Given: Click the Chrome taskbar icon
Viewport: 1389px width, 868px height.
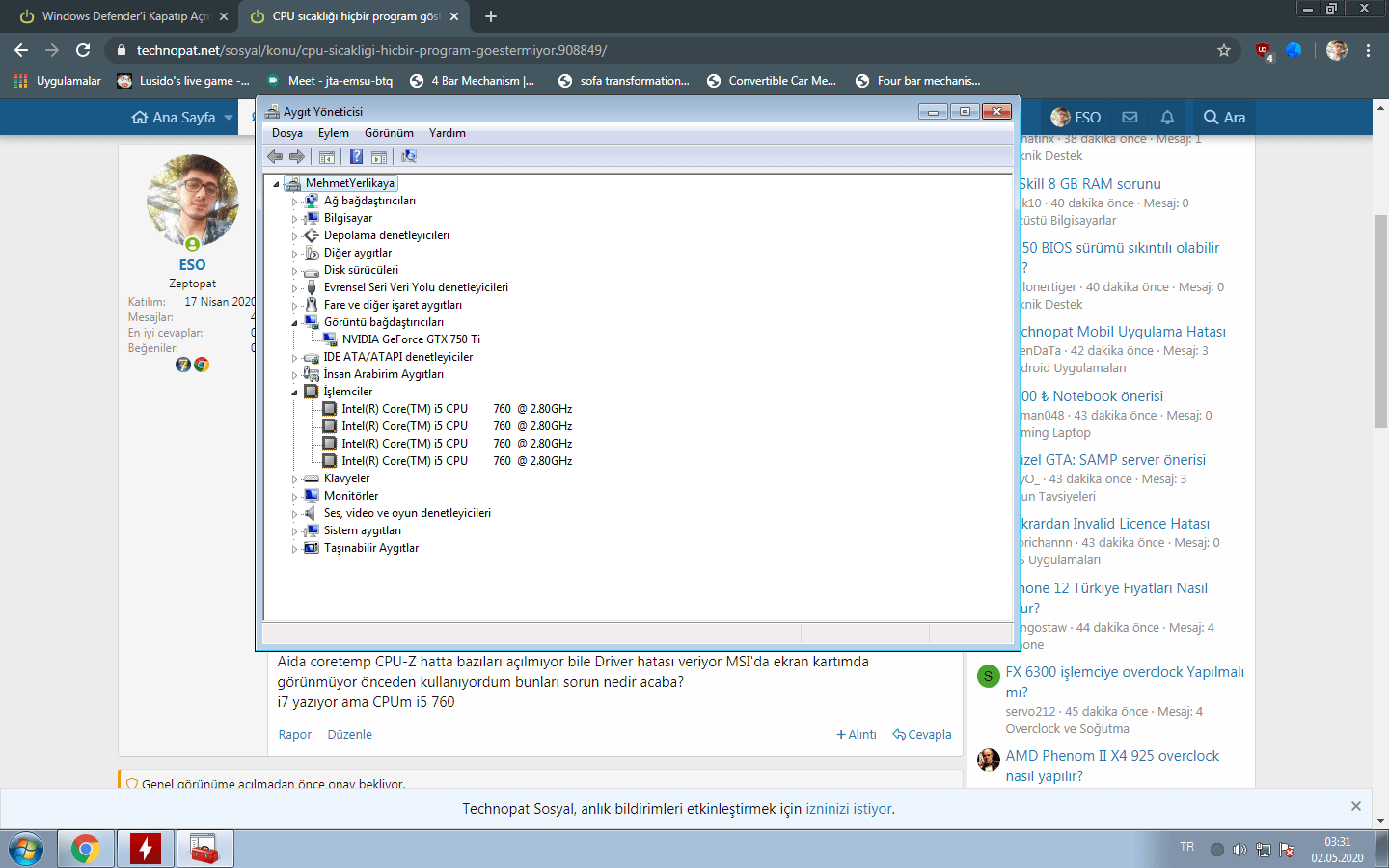Looking at the screenshot, I should click(85, 849).
